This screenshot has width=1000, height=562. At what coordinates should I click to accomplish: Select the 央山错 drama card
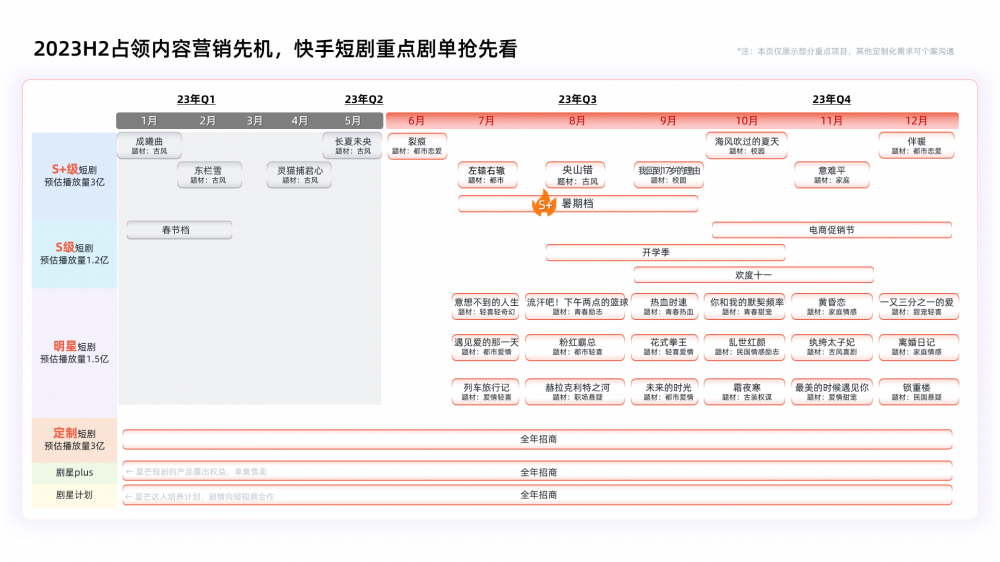[x=576, y=175]
